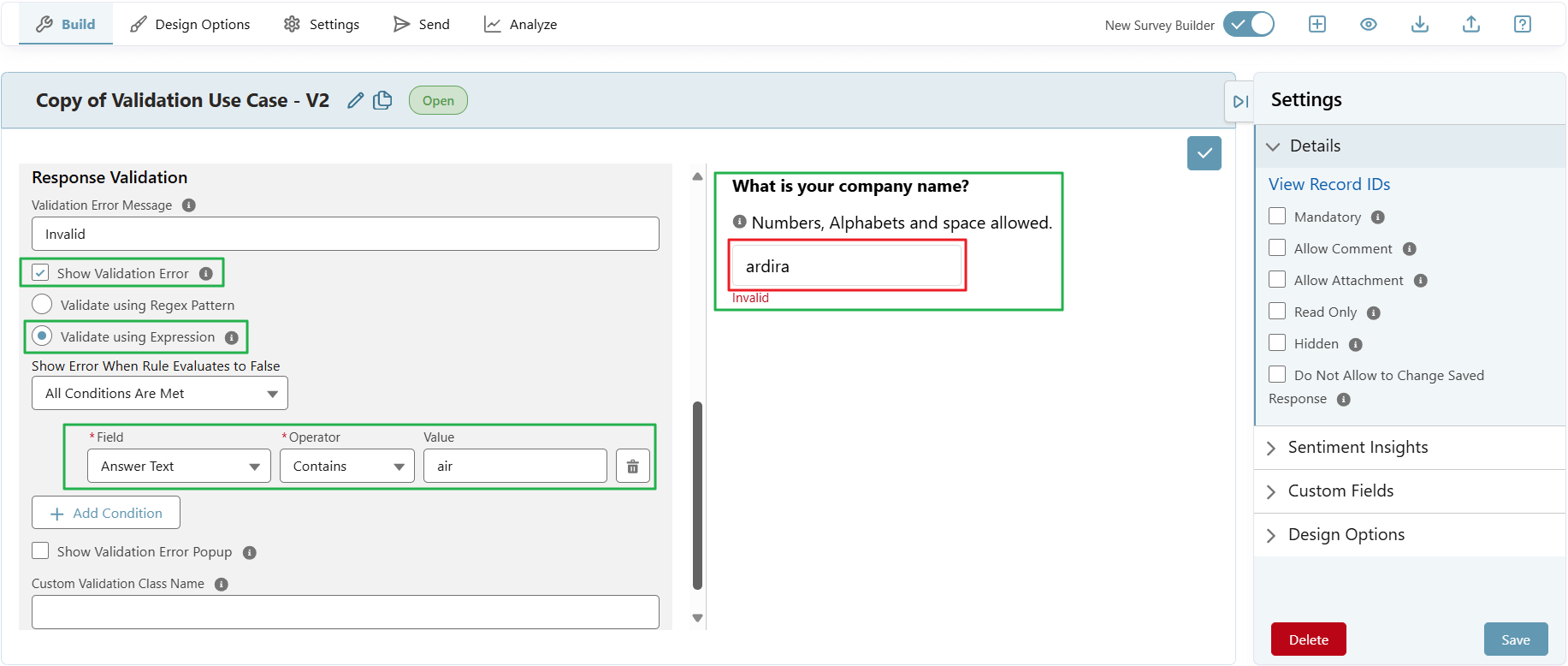The width and height of the screenshot is (1568, 666).
Task: Click info icon beside Show Validation Error
Action: point(206,274)
